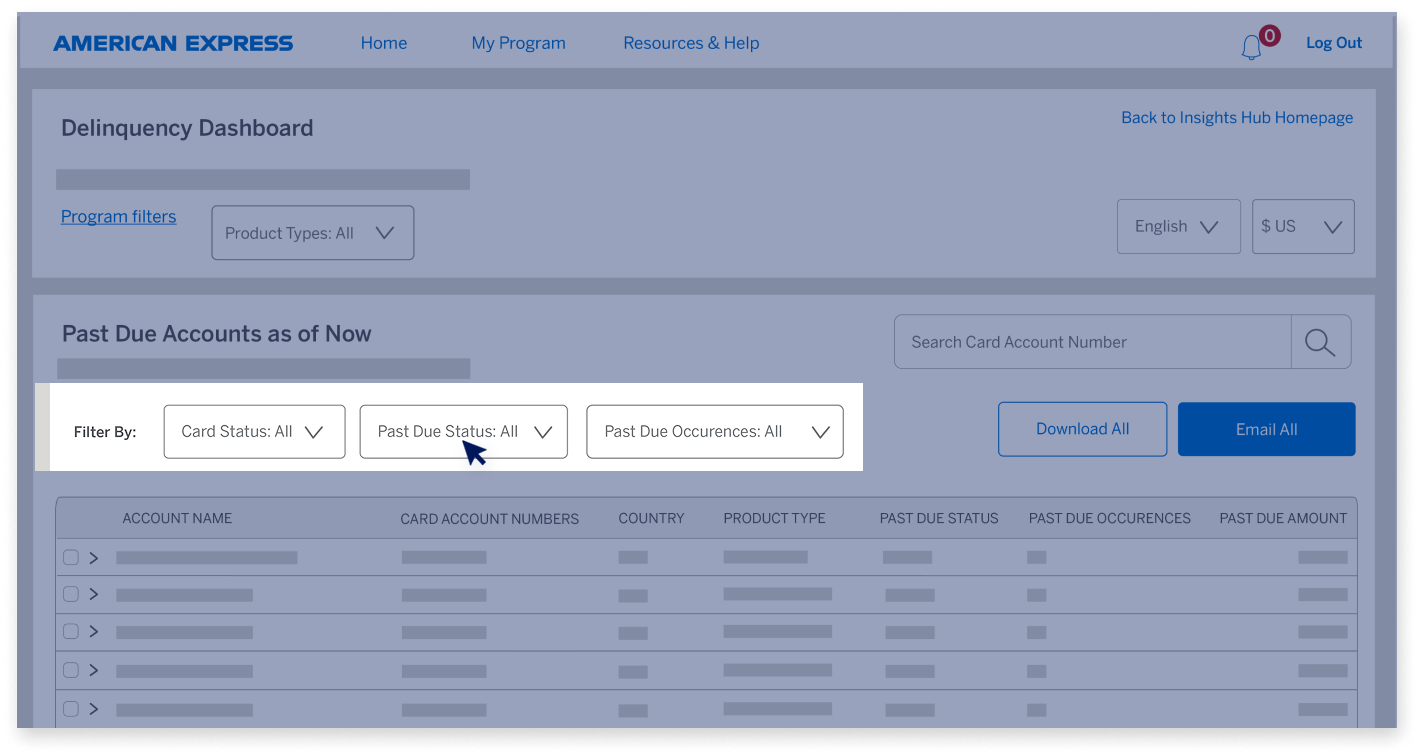Follow the Back to Insights Hub Homepage link
The image size is (1420, 756).
1236,117
